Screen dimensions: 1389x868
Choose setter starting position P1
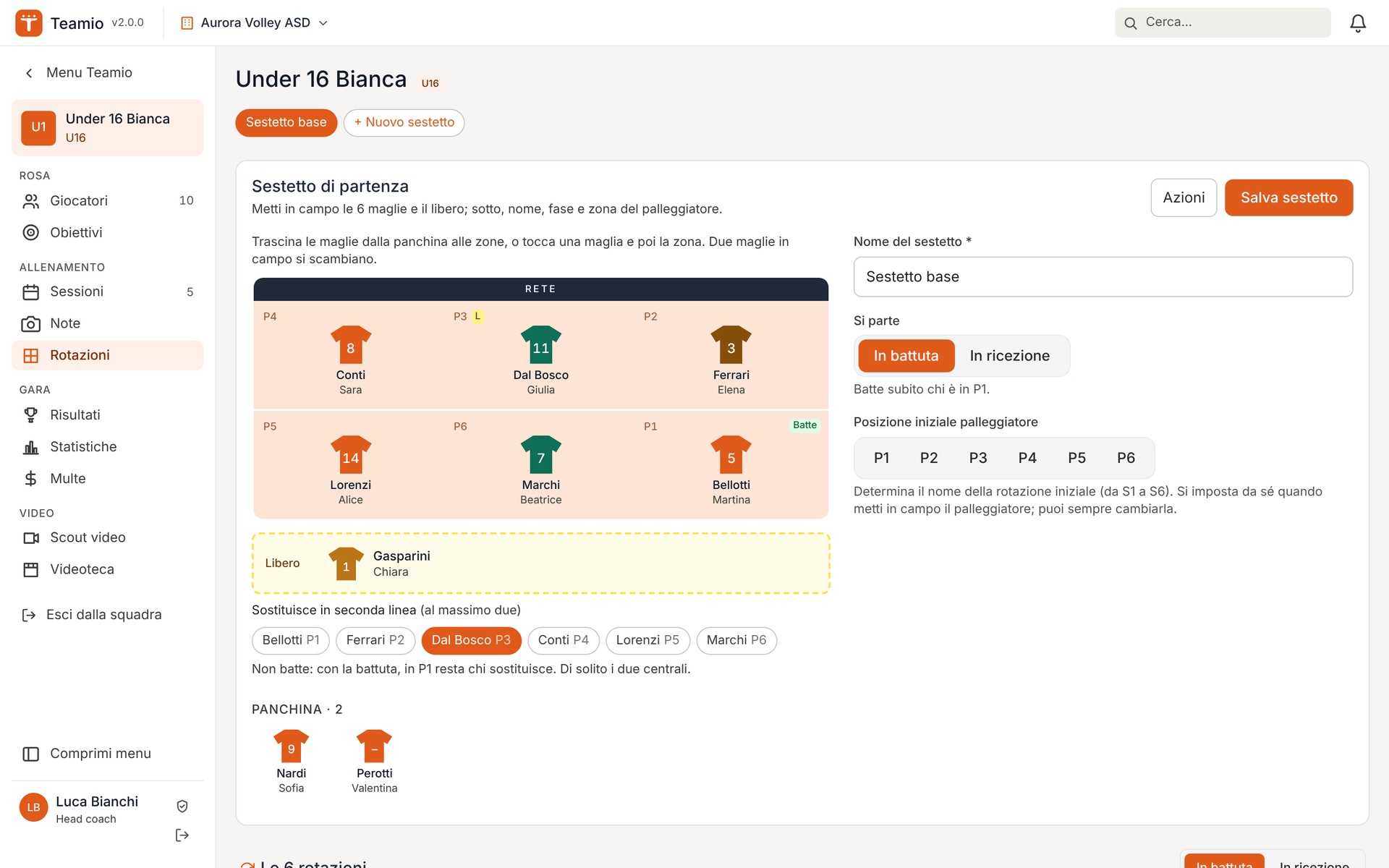click(x=881, y=458)
